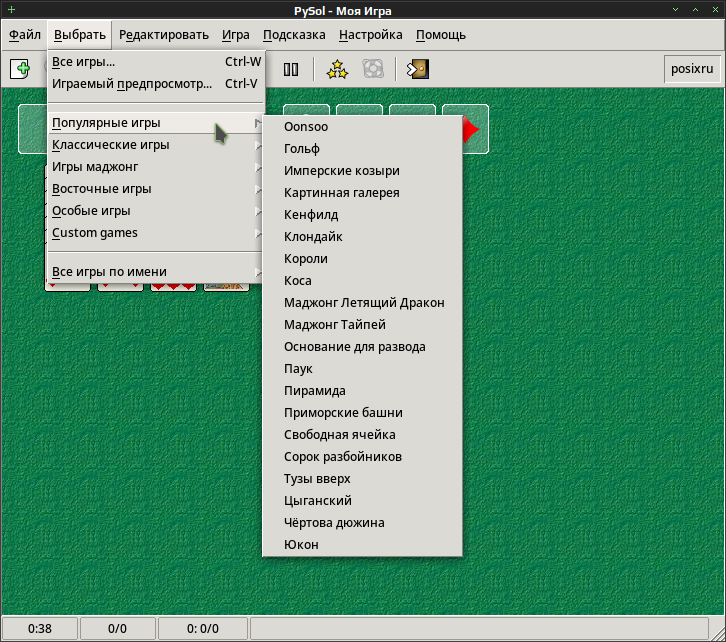This screenshot has width=726, height=642.
Task: Select the Гольф game
Action: (362, 149)
